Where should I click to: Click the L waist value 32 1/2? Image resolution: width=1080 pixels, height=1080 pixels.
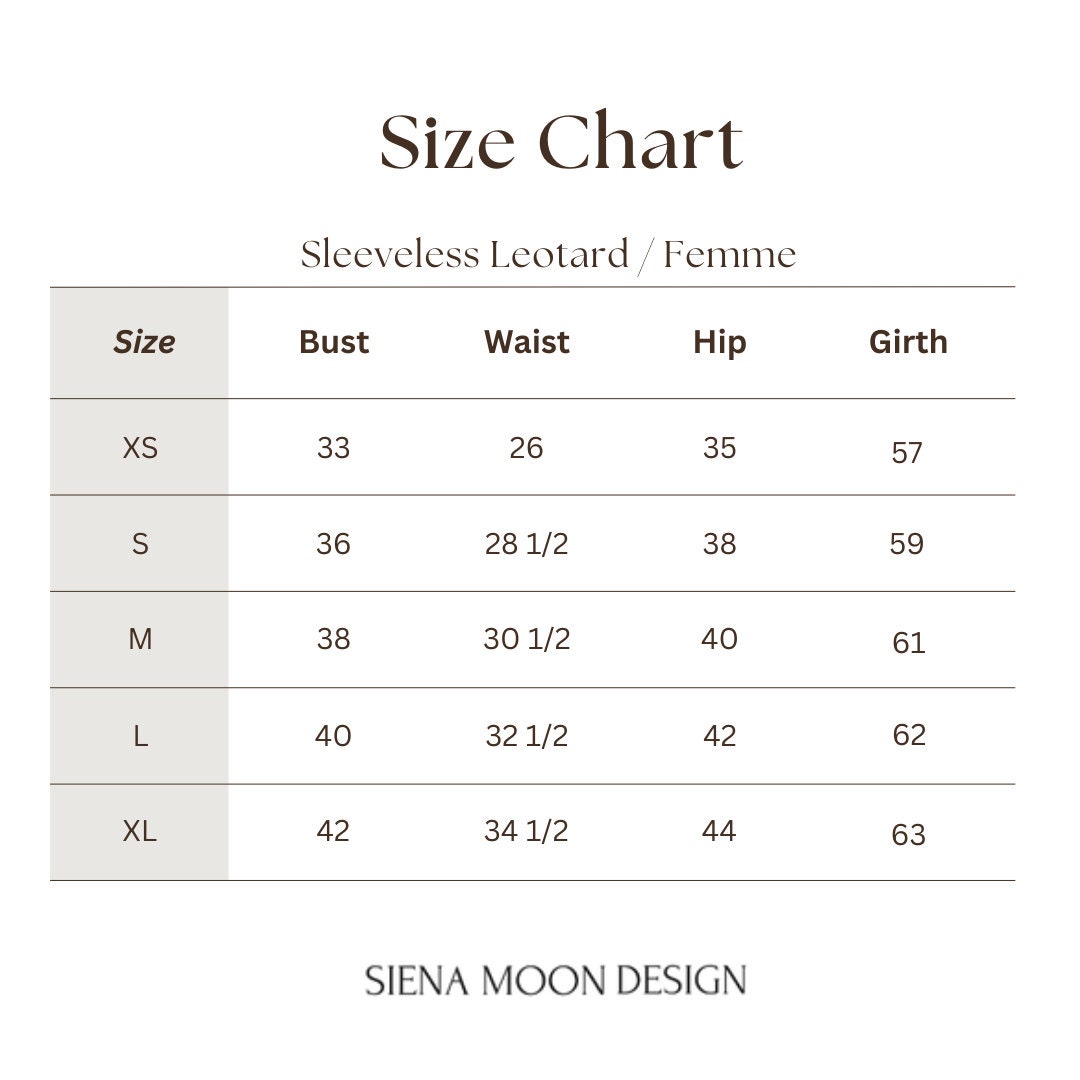527,736
